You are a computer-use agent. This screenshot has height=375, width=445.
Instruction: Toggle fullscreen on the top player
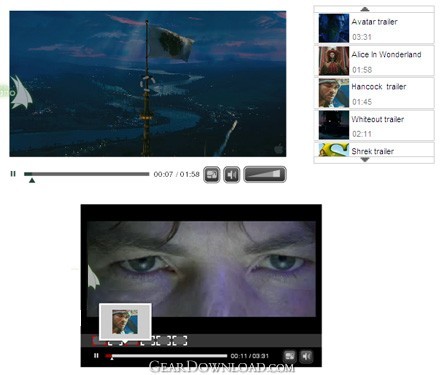(211, 174)
